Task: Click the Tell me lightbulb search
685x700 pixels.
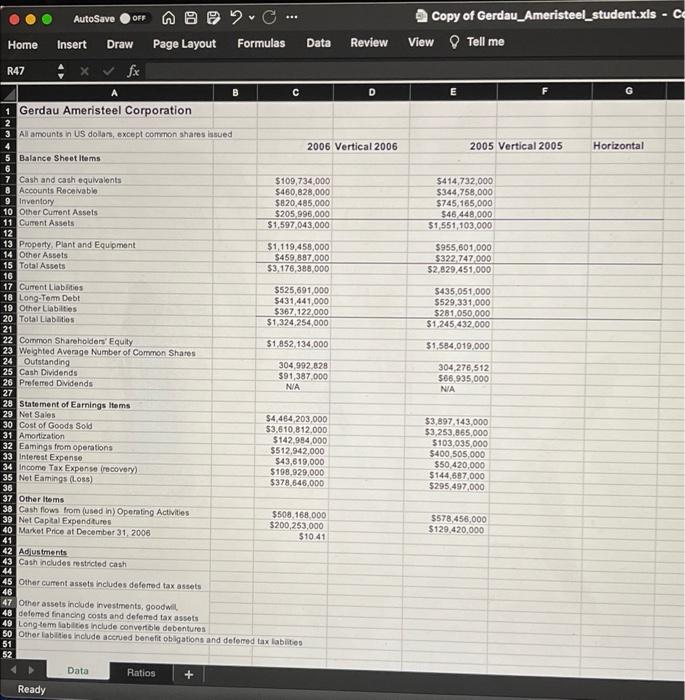Action: [477, 42]
